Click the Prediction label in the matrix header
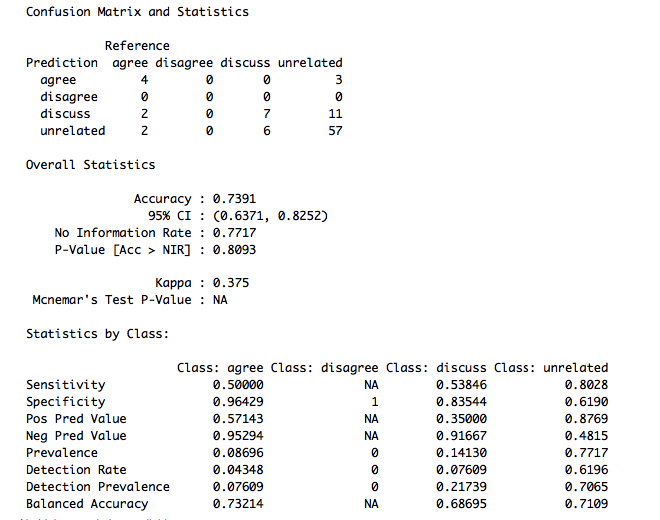Viewport: 660px width, 520px height. [x=62, y=63]
